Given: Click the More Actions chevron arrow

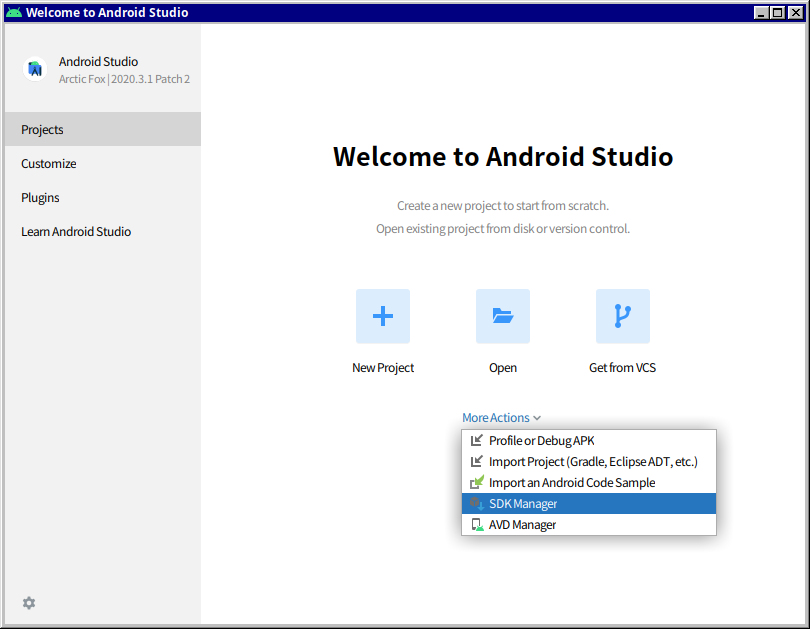Looking at the screenshot, I should click(537, 418).
